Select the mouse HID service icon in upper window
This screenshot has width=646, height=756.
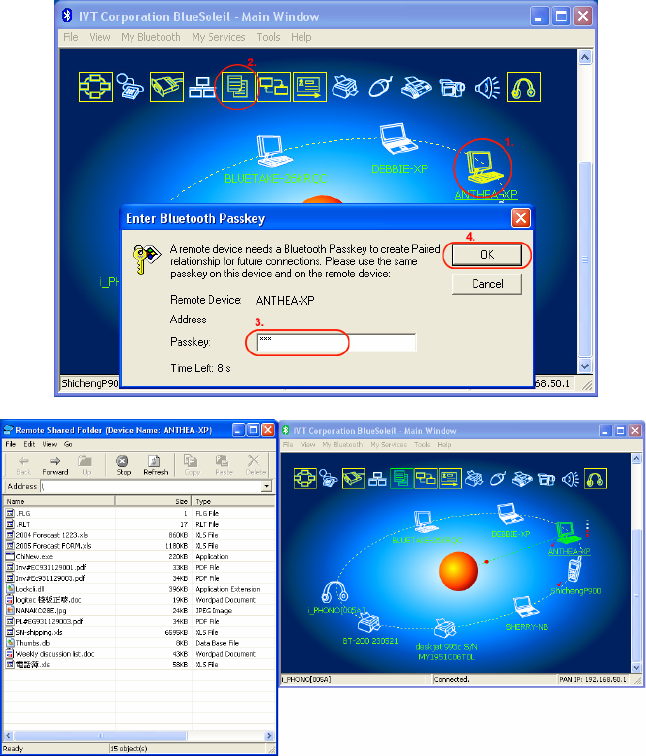[x=380, y=87]
